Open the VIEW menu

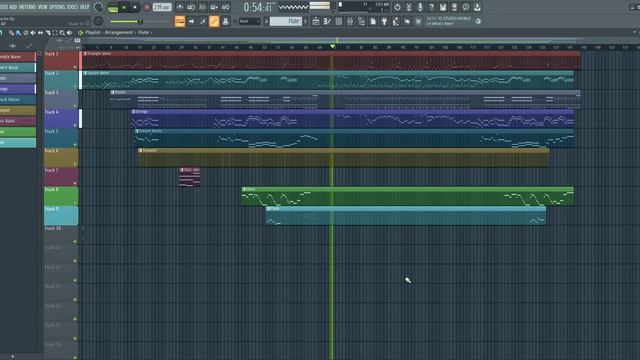42,7
